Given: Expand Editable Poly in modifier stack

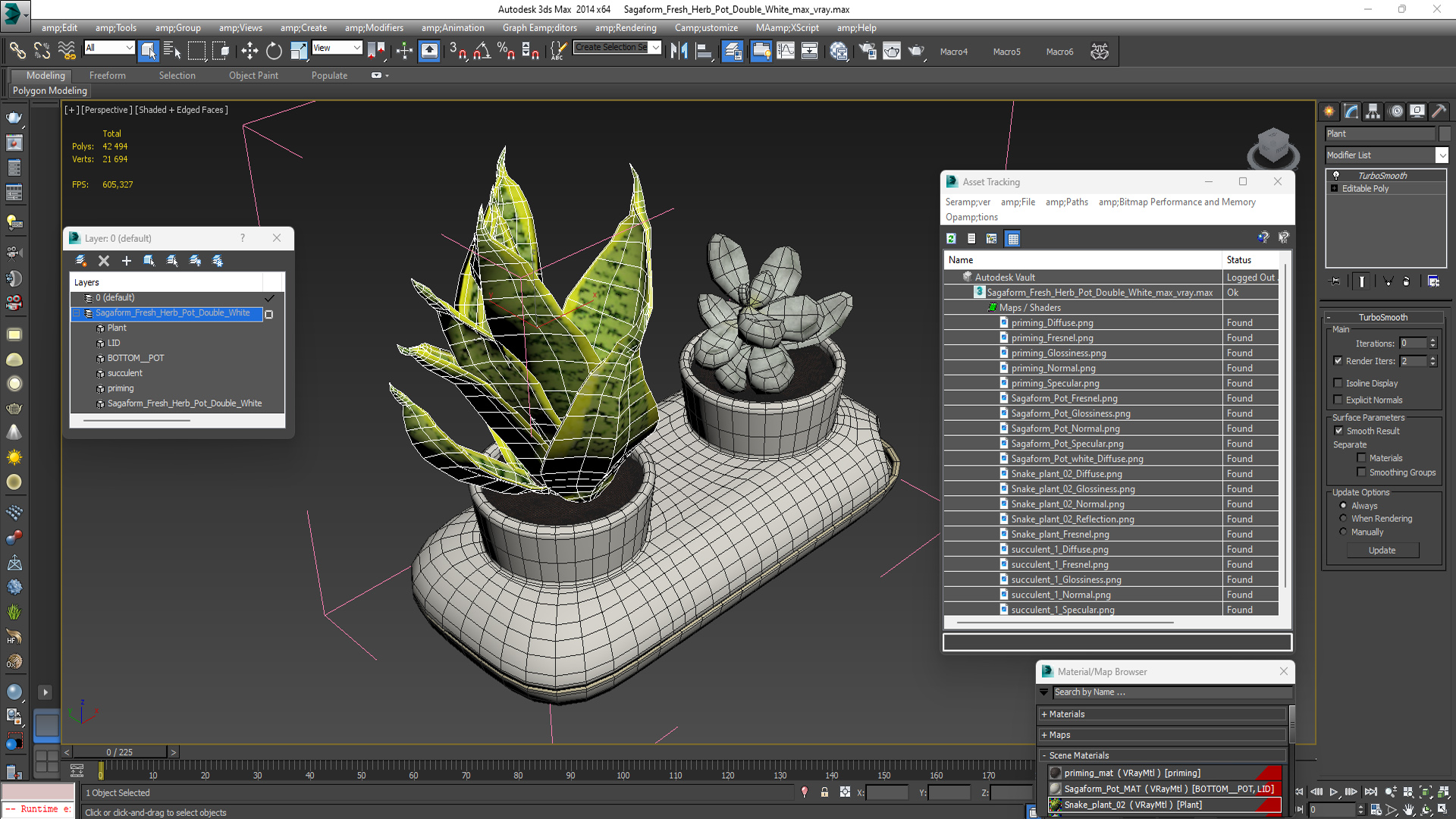Looking at the screenshot, I should pos(1335,188).
